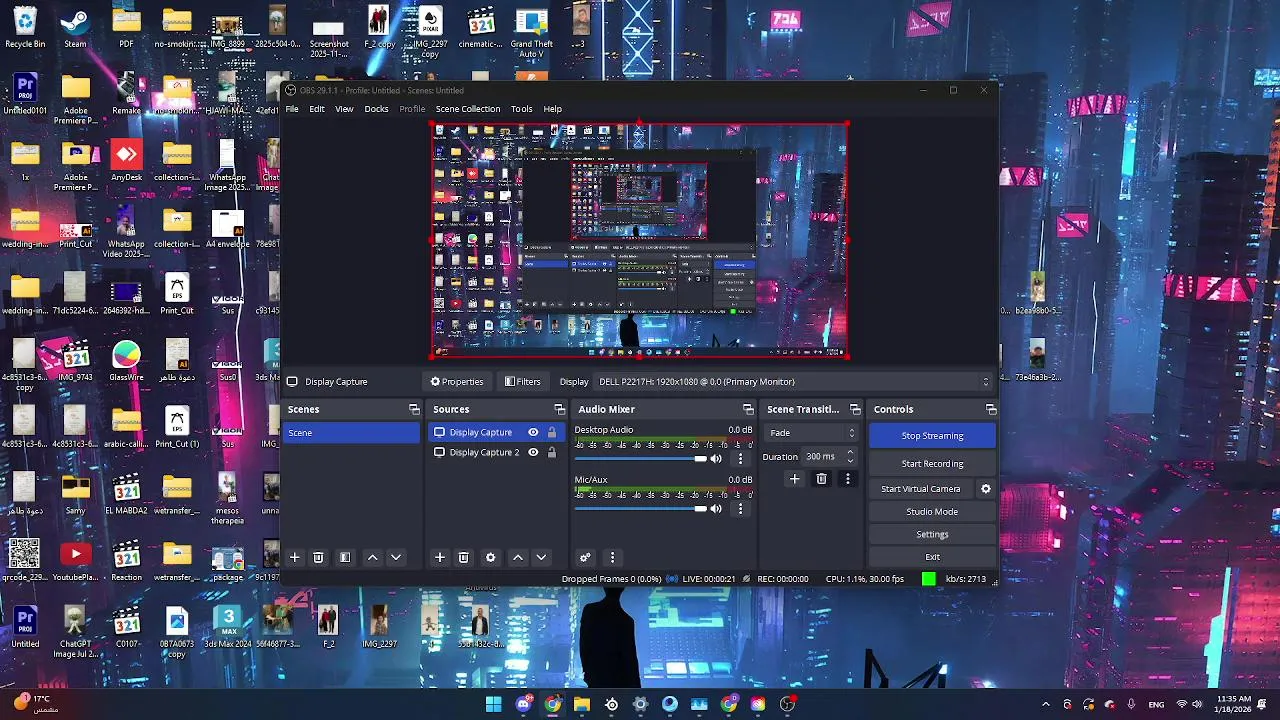This screenshot has height=720, width=1280.
Task: Mute Desktop Audio speaker icon
Action: click(x=716, y=459)
